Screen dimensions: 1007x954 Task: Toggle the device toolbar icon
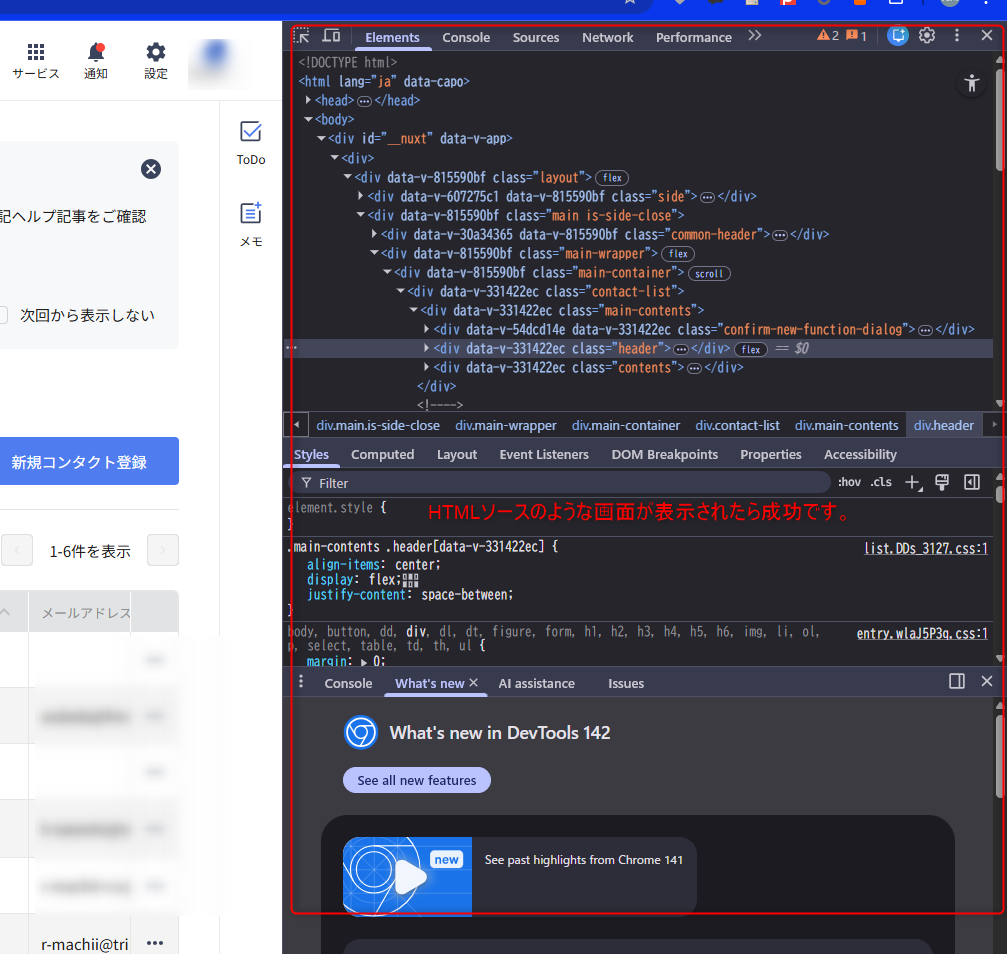[331, 36]
